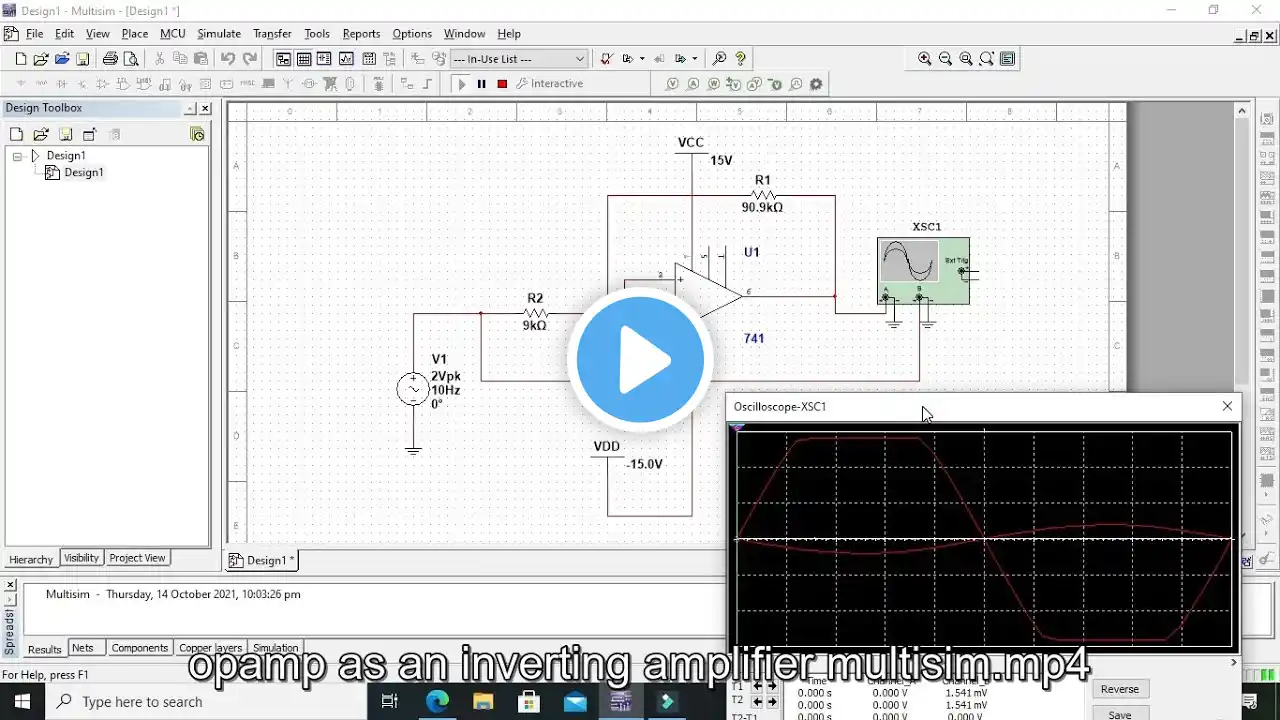
Task: Open the Nets spreadsheet tab
Action: point(83,648)
